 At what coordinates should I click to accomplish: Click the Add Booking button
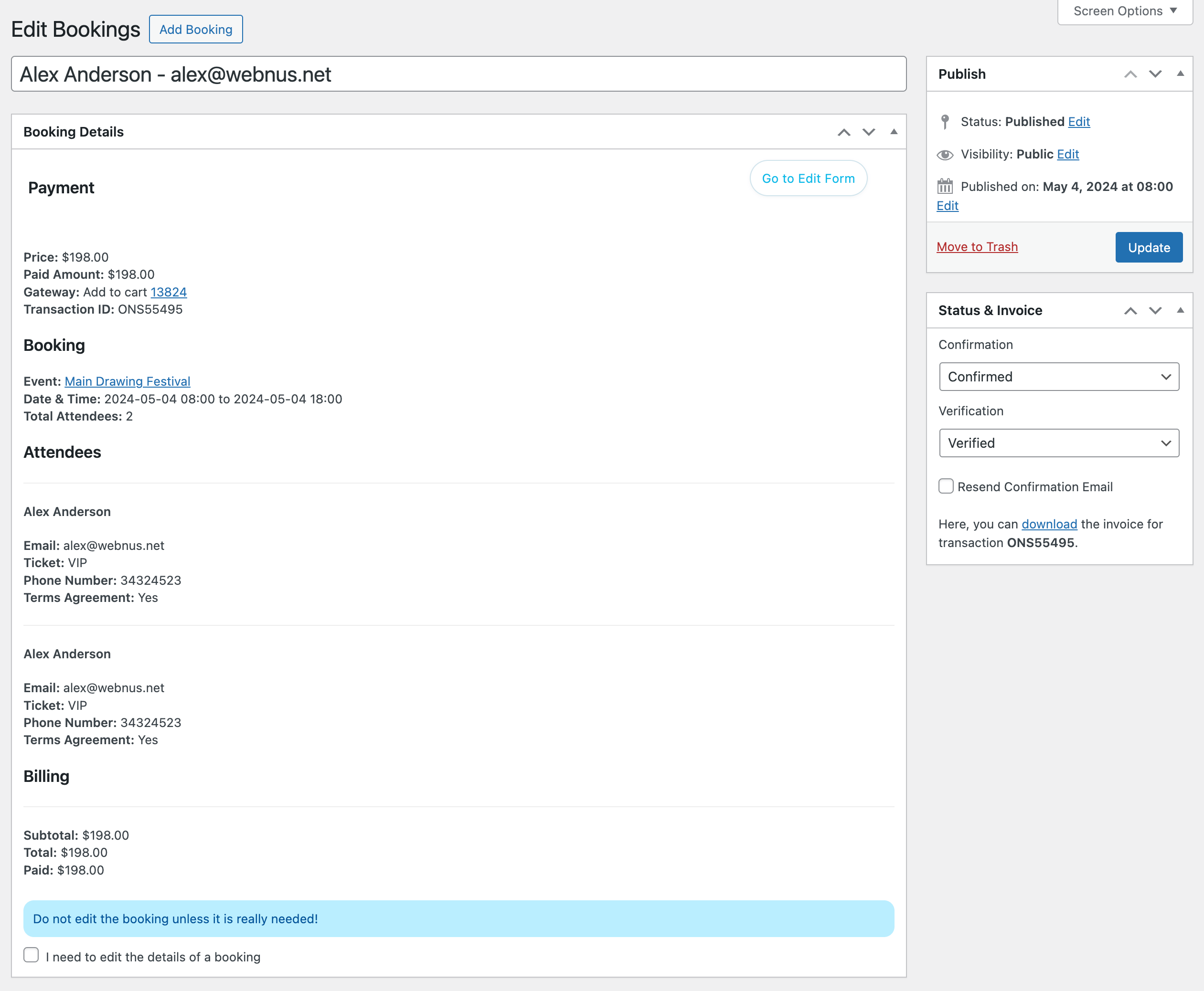pyautogui.click(x=196, y=30)
